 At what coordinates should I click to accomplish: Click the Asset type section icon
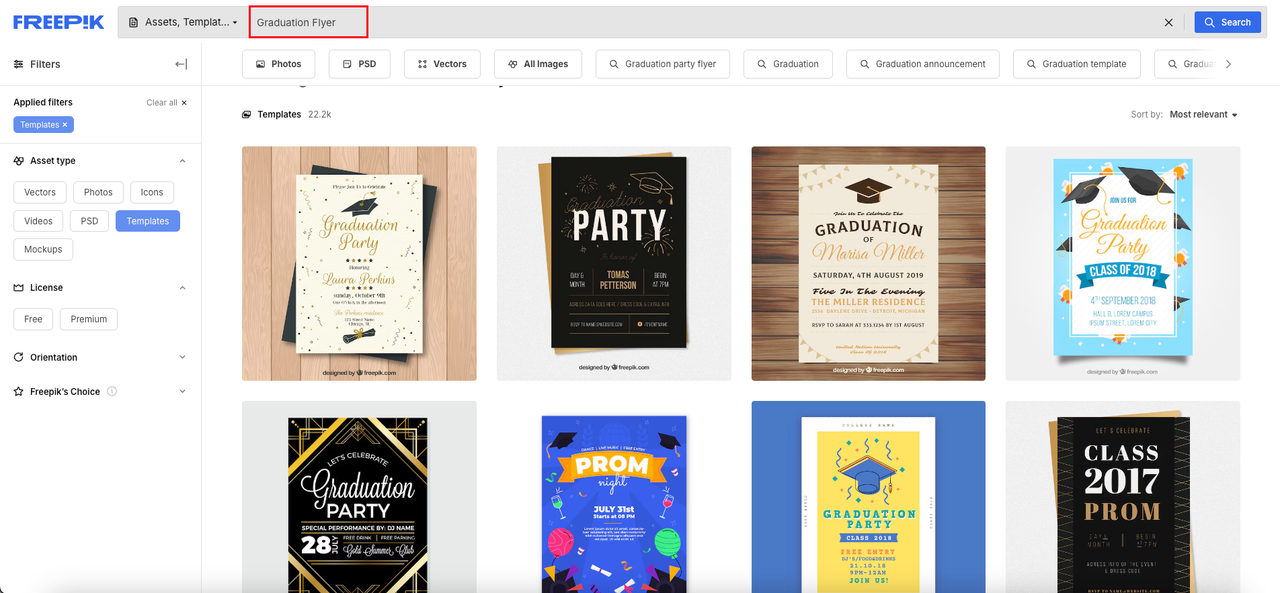click(x=19, y=161)
